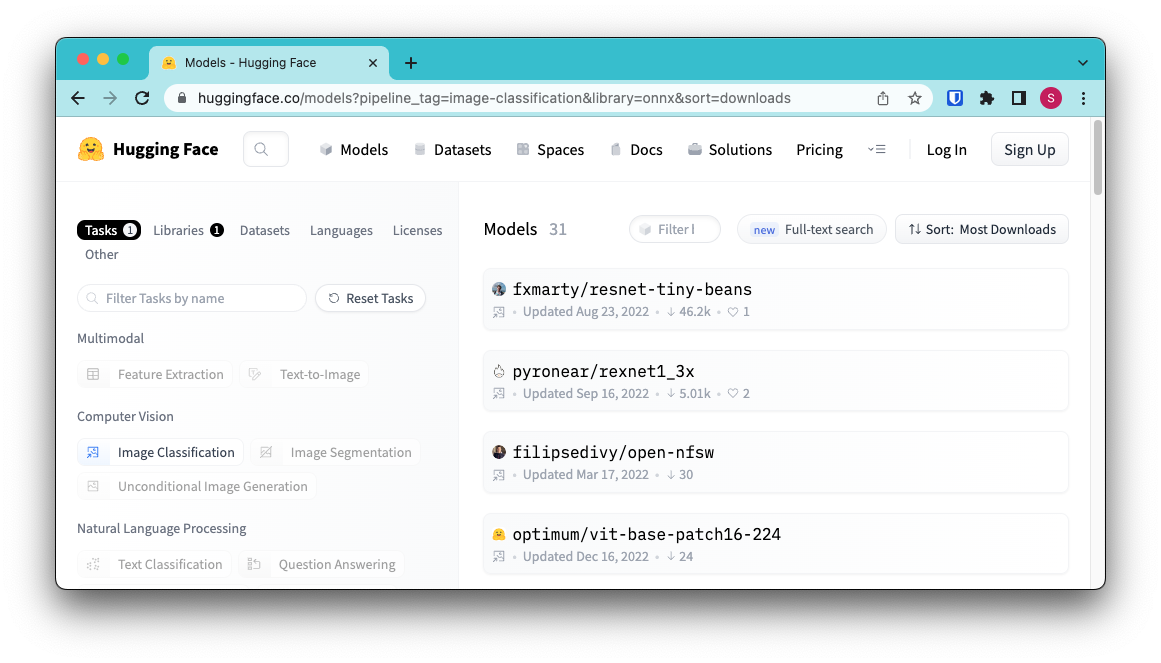Toggle the Image Segmentation task filter
The image size is (1161, 663).
tap(335, 452)
